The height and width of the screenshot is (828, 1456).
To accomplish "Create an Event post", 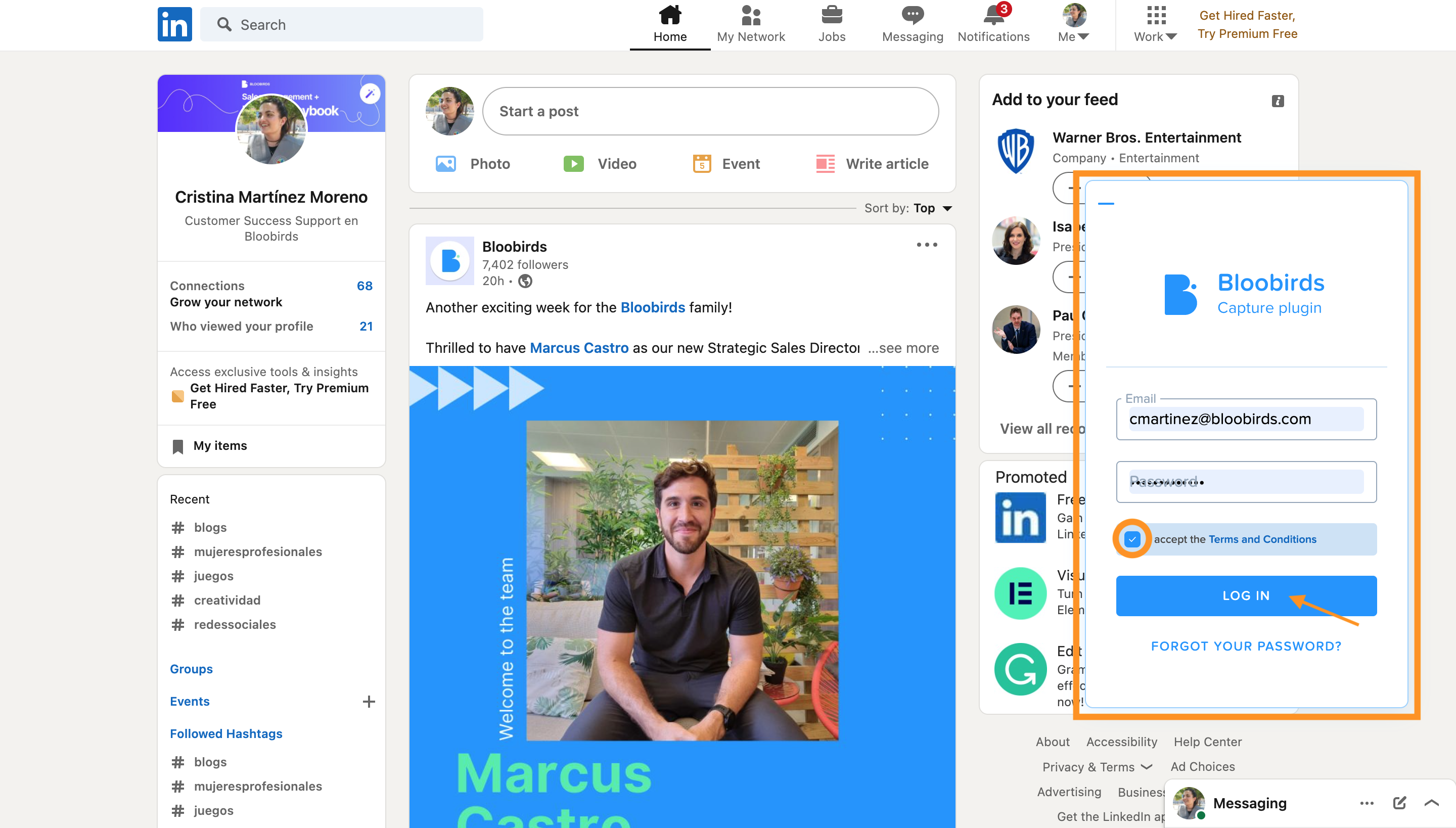I will pos(726,164).
